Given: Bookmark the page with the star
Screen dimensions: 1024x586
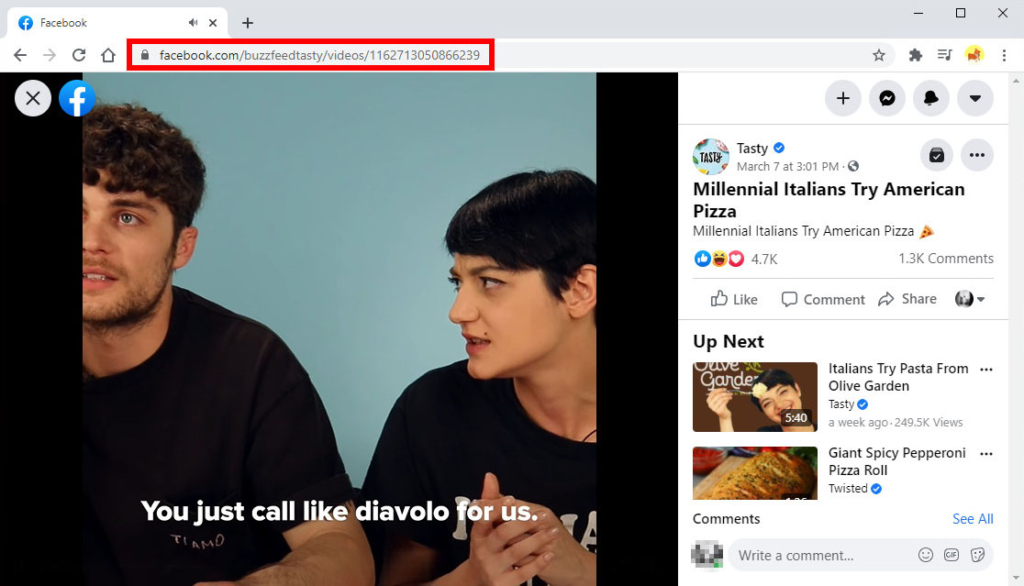Looking at the screenshot, I should (881, 56).
